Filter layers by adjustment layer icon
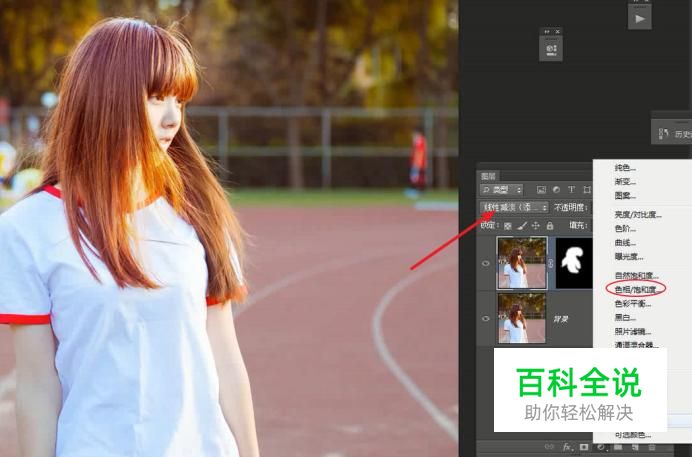692x457 pixels. click(x=556, y=190)
